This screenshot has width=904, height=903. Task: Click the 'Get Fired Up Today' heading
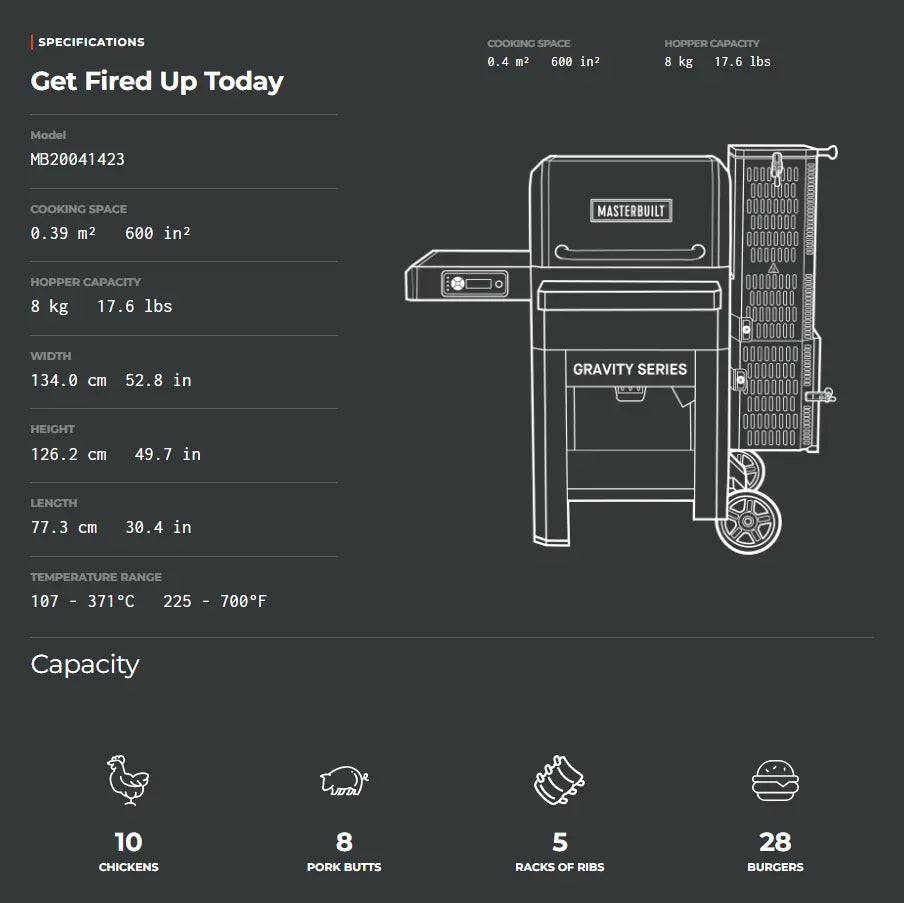[x=157, y=81]
